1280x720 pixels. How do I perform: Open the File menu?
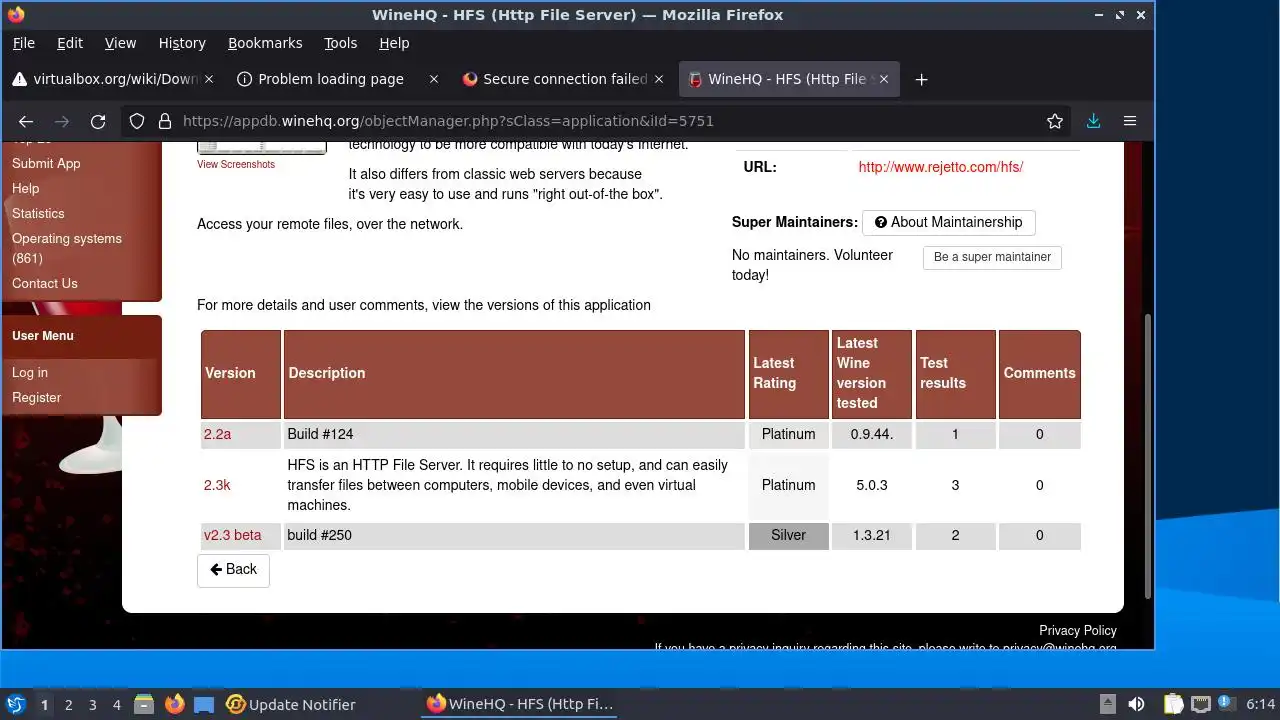pyautogui.click(x=23, y=43)
